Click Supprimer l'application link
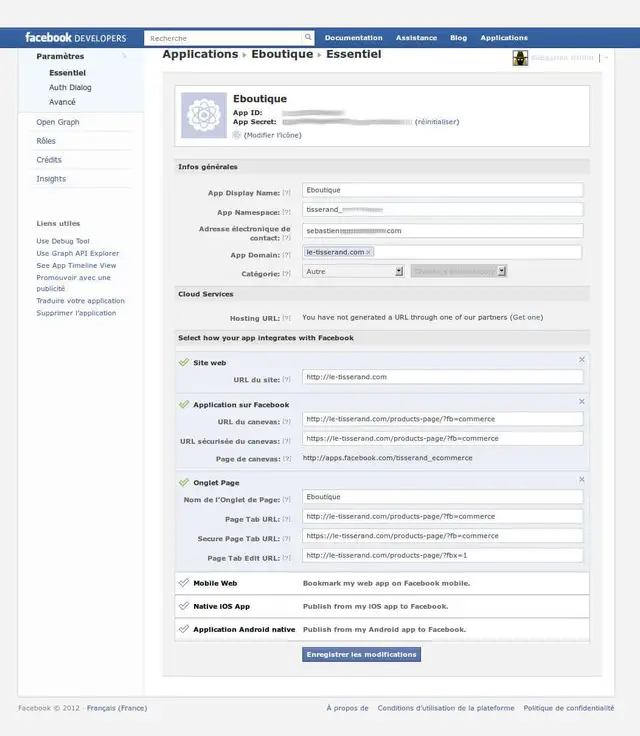The width and height of the screenshot is (640, 736). [76, 313]
